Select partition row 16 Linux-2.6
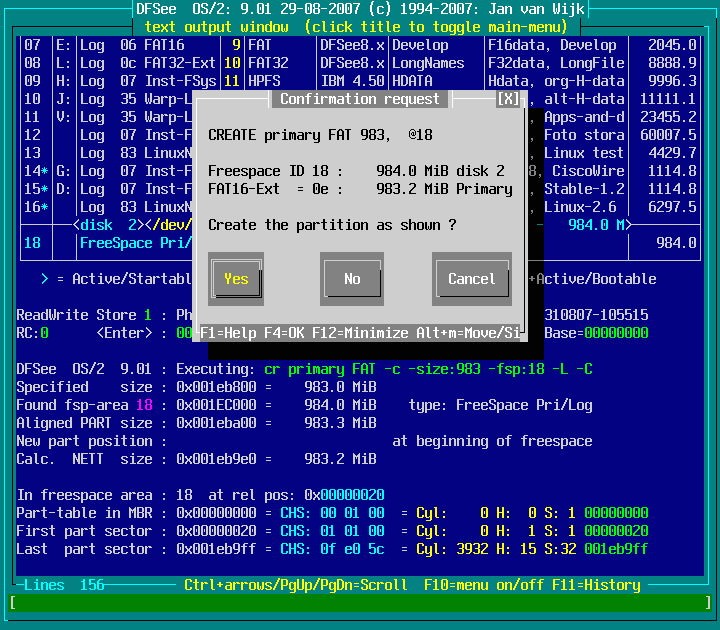The width and height of the screenshot is (720, 630). pos(620,207)
